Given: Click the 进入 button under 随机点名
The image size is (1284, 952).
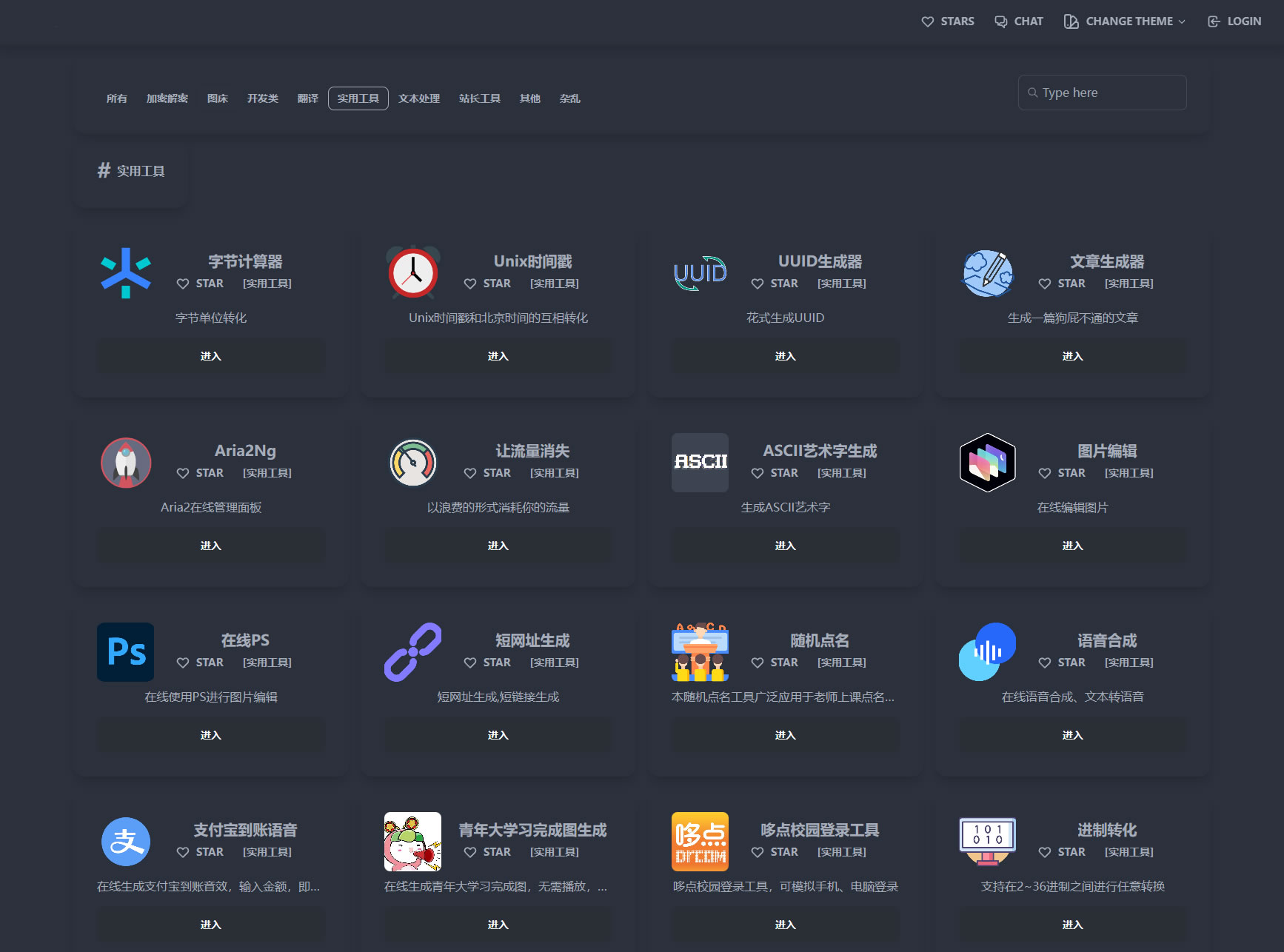Looking at the screenshot, I should [x=784, y=734].
